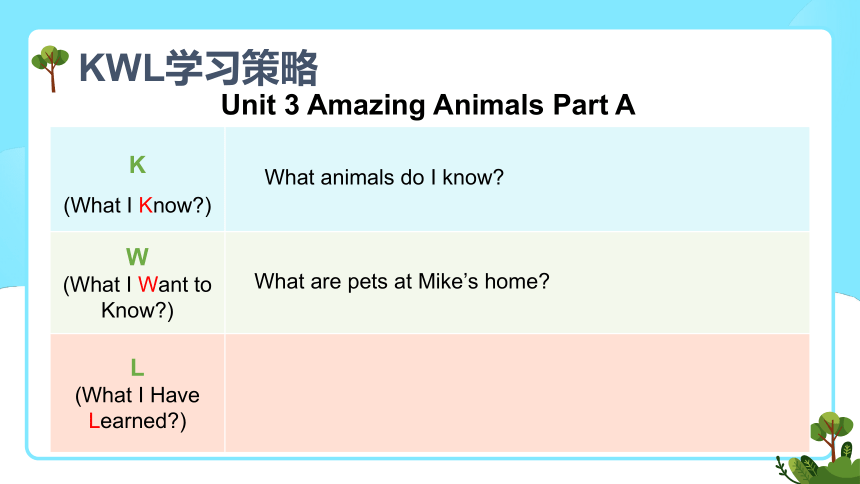
Task: Click the red K in Know
Action: click(x=145, y=205)
